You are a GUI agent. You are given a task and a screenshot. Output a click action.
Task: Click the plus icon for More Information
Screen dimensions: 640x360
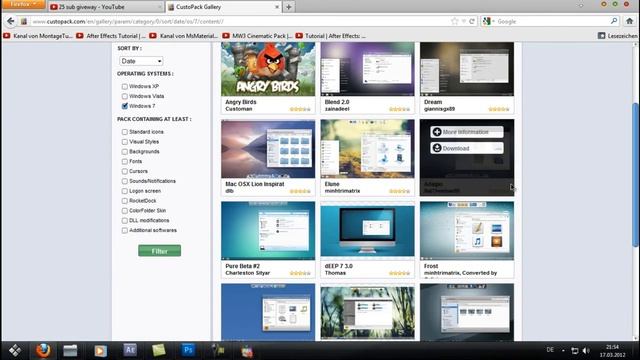437,132
